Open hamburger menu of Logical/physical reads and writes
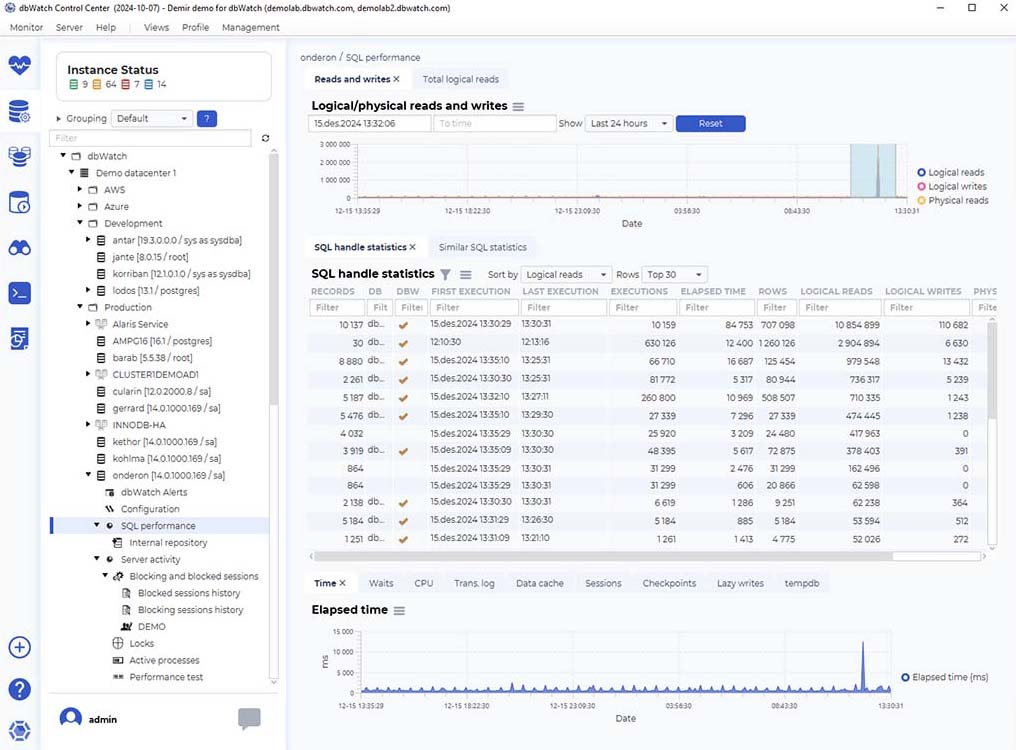 (x=518, y=106)
